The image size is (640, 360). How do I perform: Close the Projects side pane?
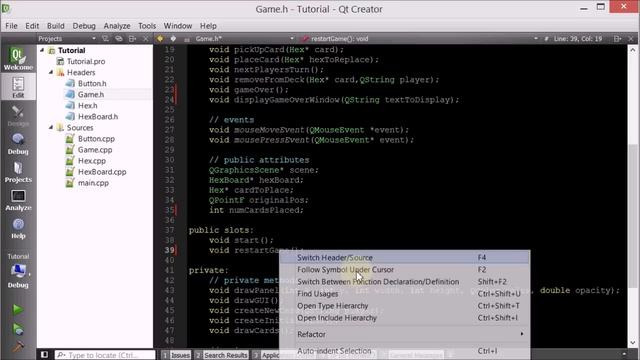point(146,38)
